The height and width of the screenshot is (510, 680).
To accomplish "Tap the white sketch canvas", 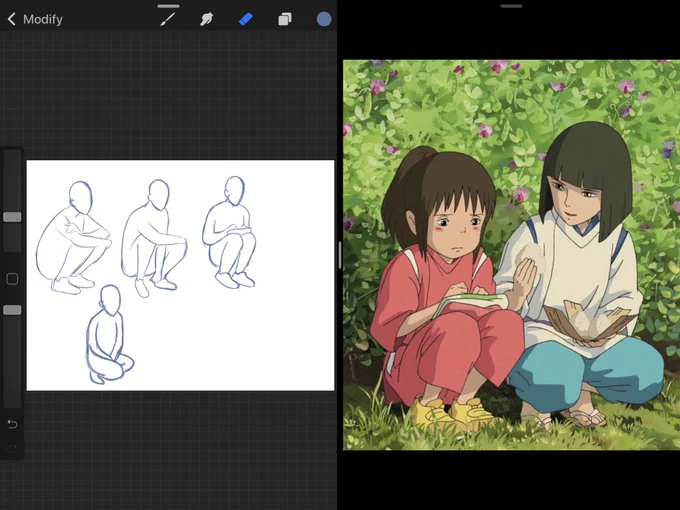I will (x=180, y=275).
